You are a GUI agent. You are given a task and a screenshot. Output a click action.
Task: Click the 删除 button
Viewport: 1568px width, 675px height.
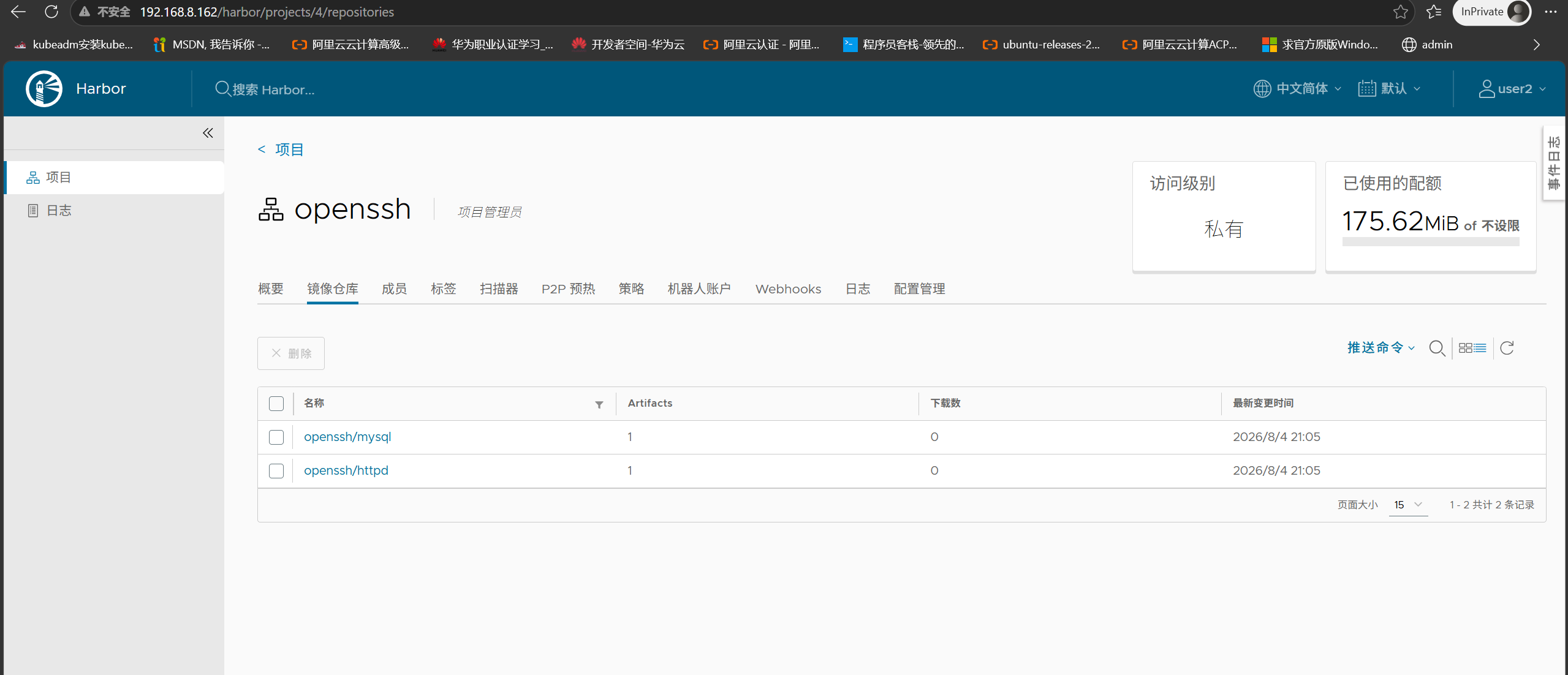coord(291,353)
